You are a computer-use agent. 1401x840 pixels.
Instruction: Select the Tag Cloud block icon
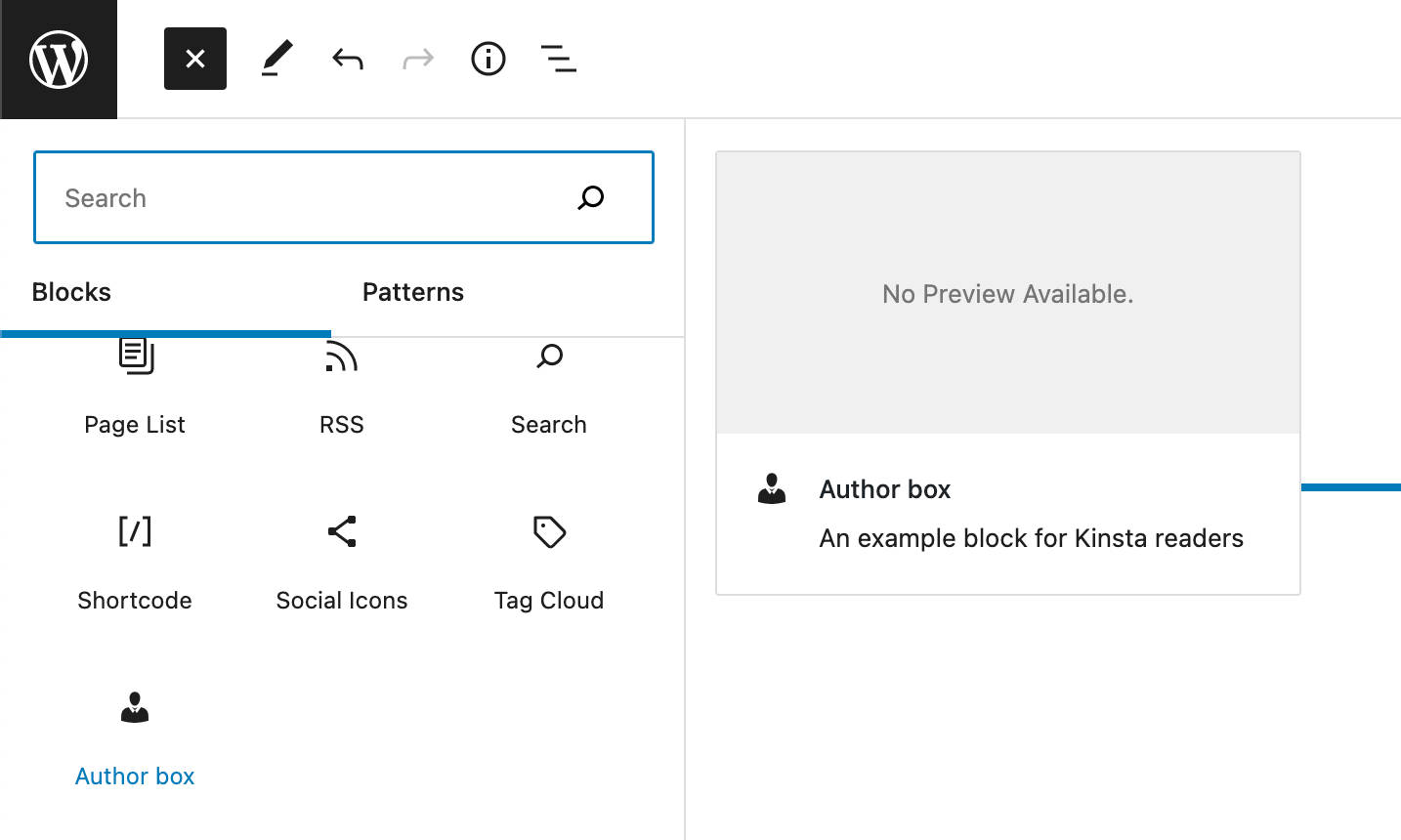point(548,532)
